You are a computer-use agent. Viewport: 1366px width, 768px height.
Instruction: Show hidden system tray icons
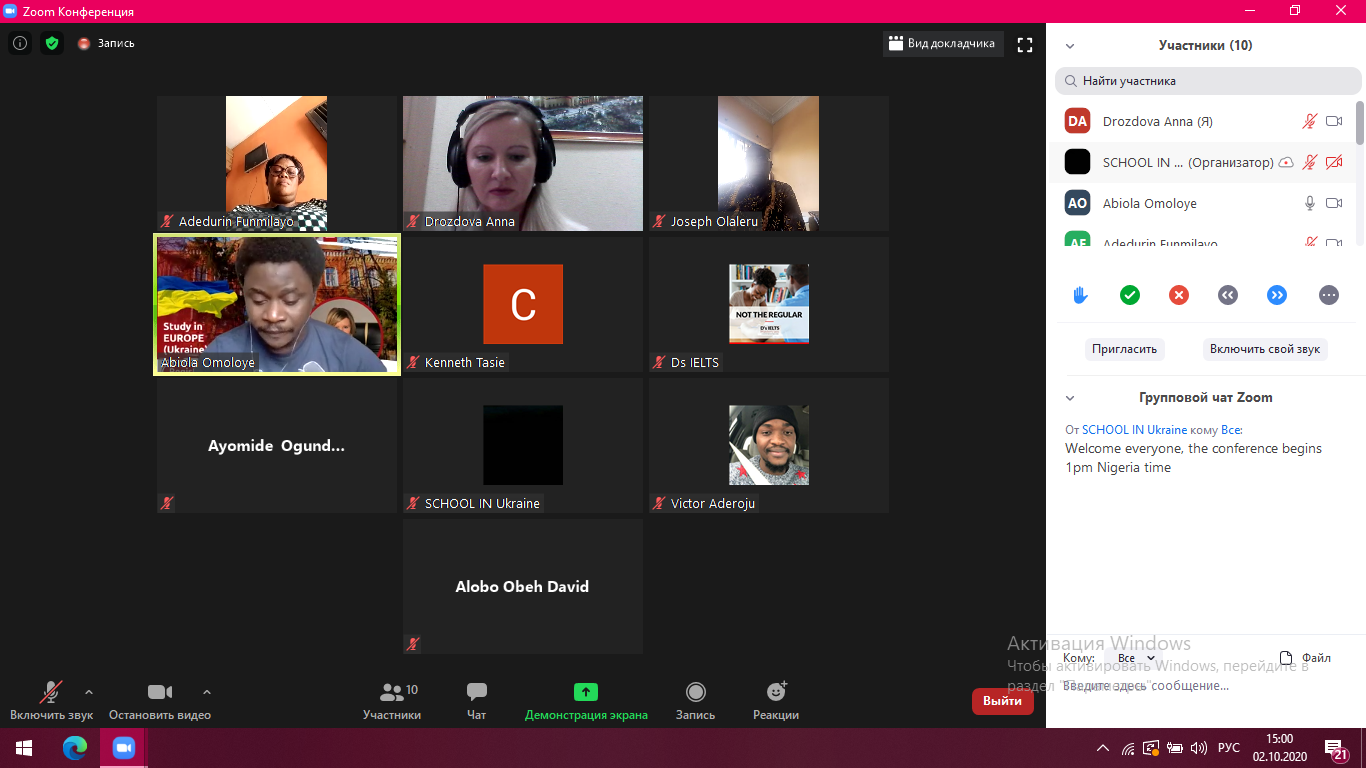click(1103, 748)
